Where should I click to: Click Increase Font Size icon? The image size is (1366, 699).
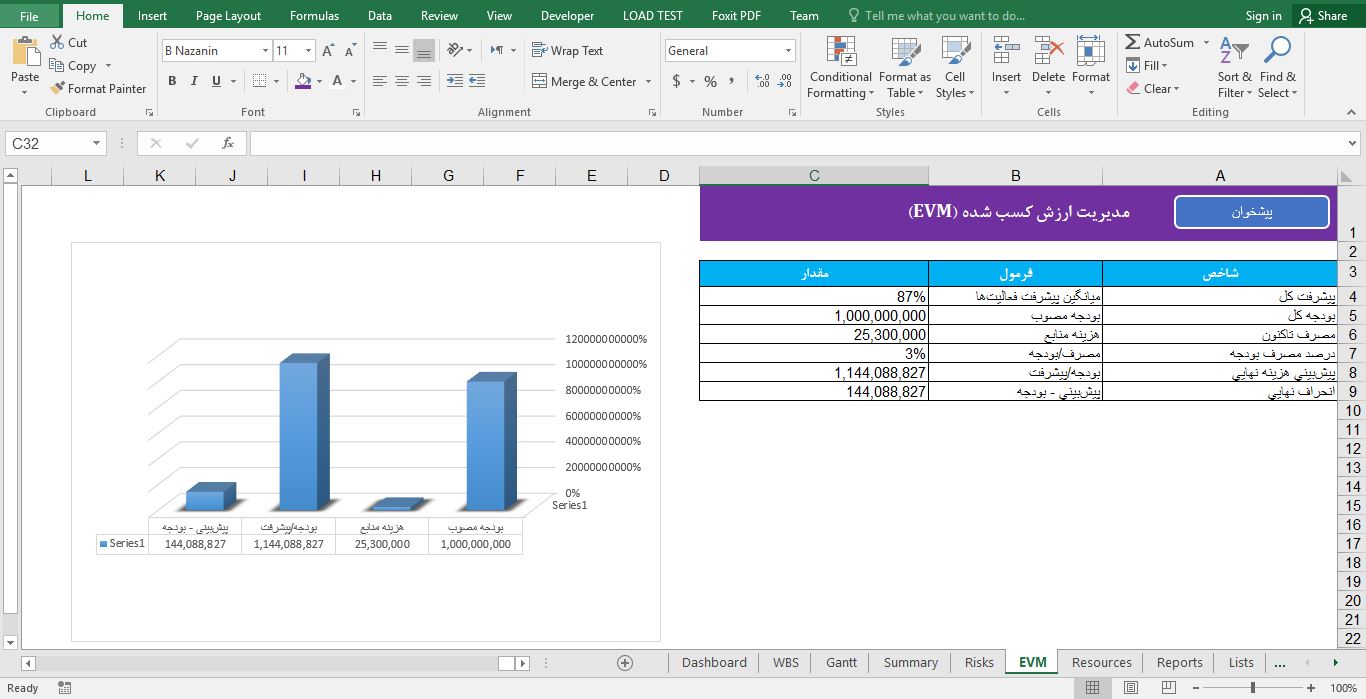pos(328,51)
